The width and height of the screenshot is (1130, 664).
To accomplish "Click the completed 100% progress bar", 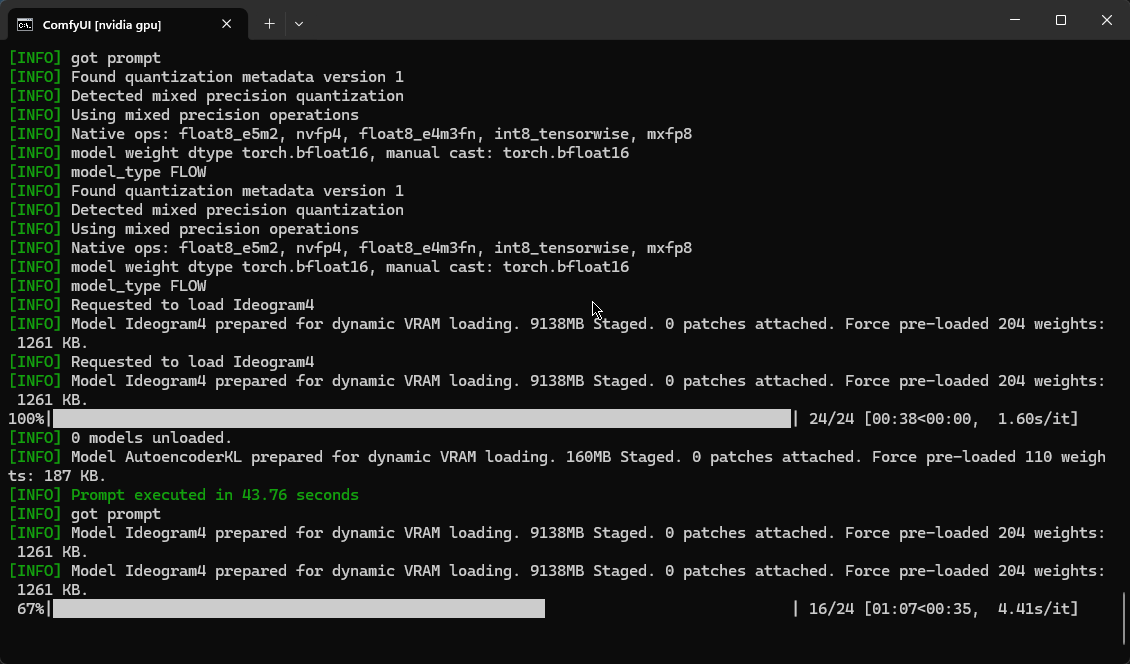I will click(x=422, y=419).
